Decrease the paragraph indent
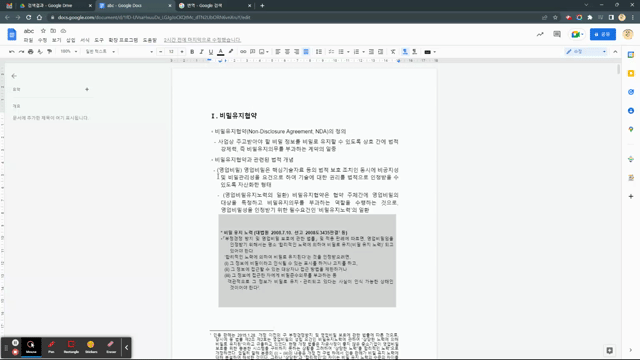Image resolution: width=640 pixels, height=360 pixels. pyautogui.click(x=371, y=52)
